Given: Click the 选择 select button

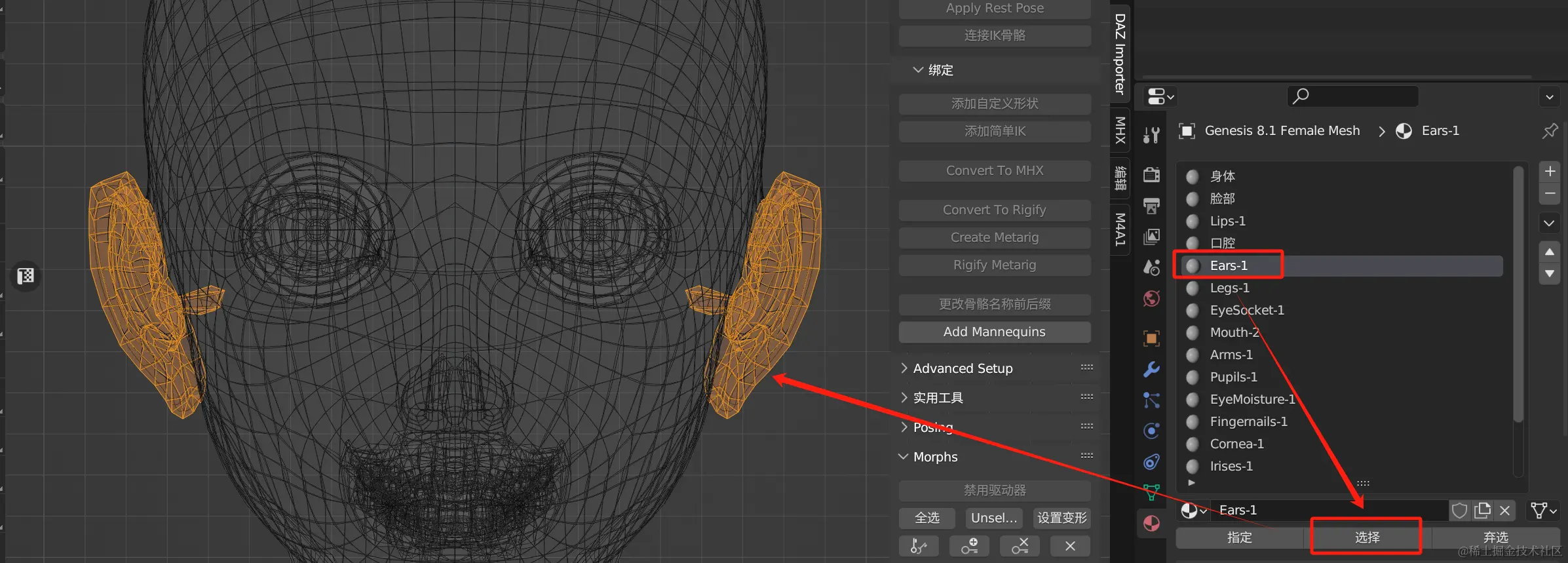Looking at the screenshot, I should pos(1367,538).
